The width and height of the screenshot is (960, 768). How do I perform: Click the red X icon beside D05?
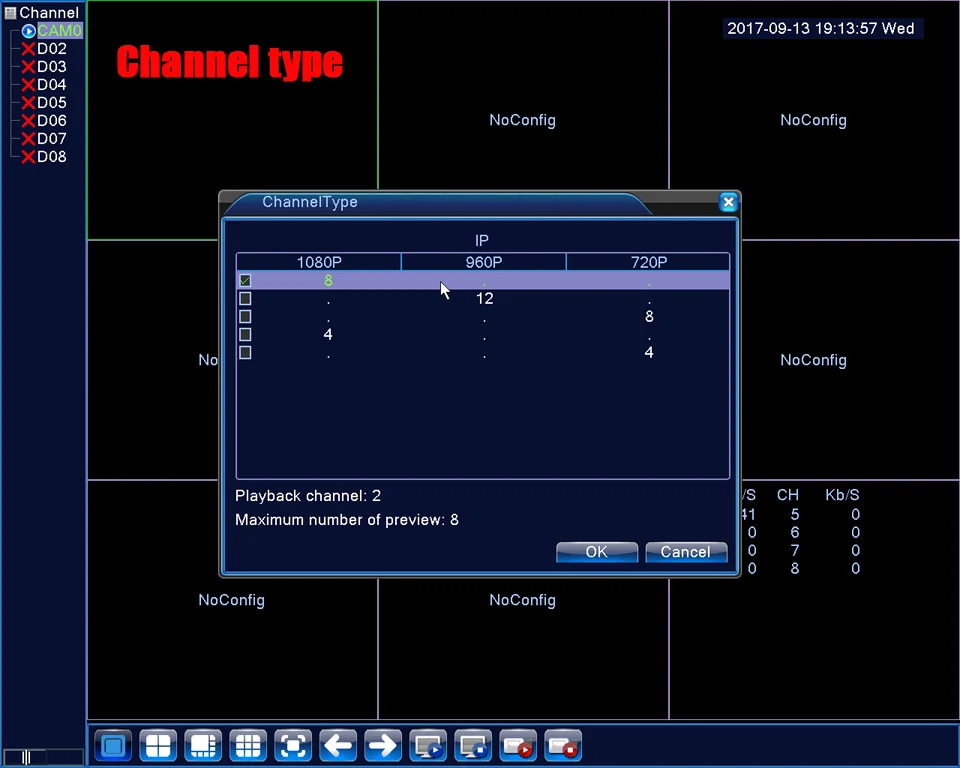pos(28,103)
